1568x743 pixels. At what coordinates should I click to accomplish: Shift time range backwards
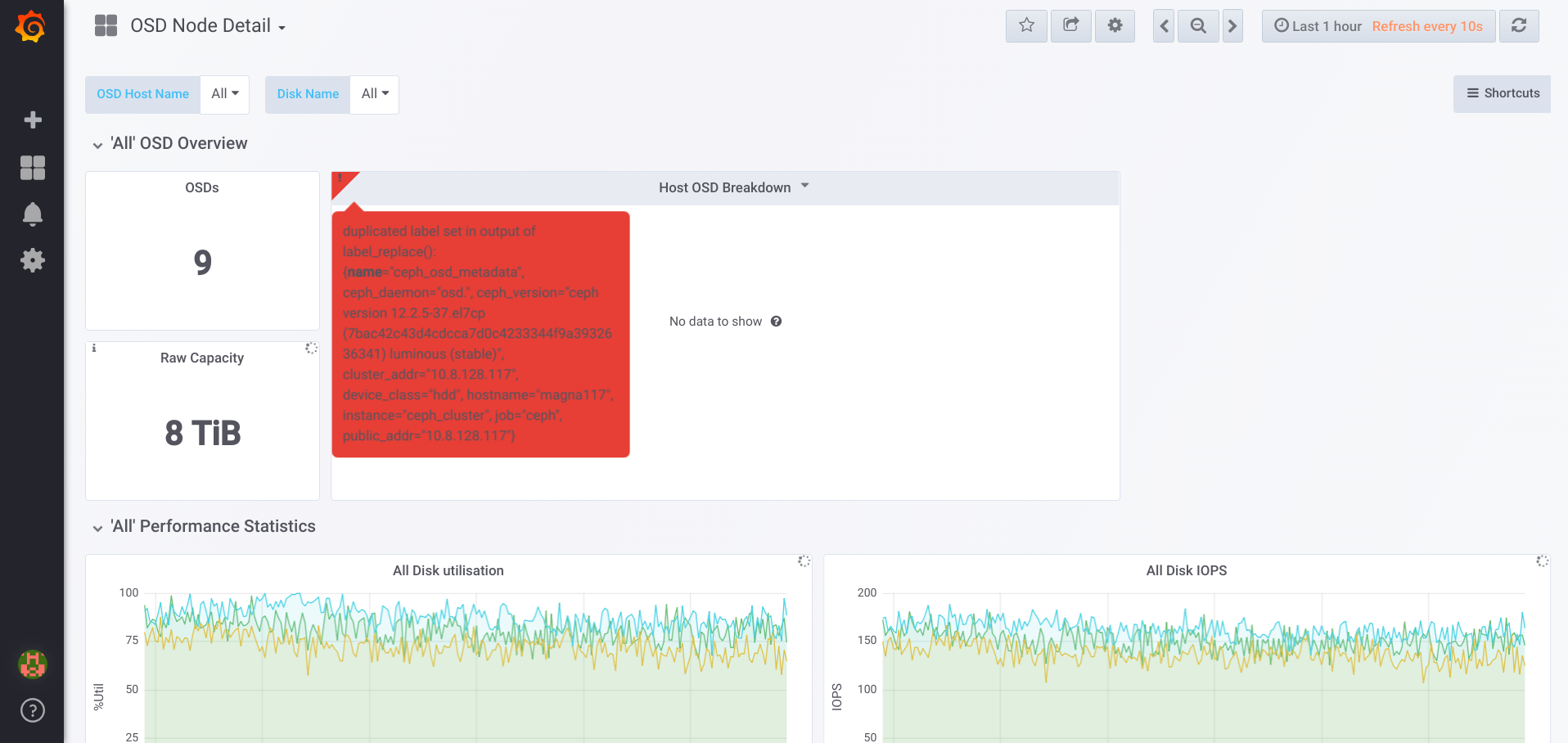pyautogui.click(x=1164, y=25)
